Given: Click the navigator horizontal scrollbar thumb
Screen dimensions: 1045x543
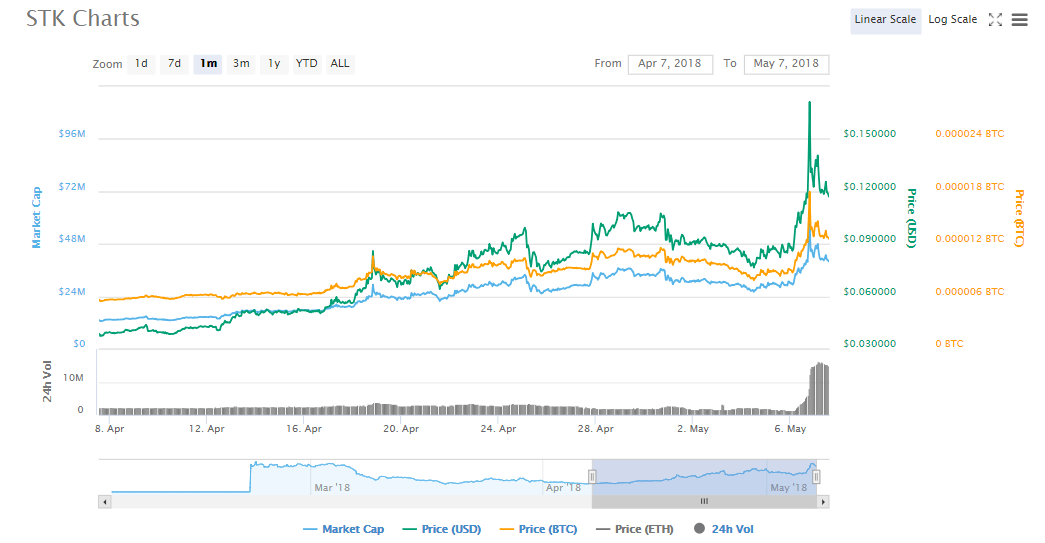Looking at the screenshot, I should (704, 501).
